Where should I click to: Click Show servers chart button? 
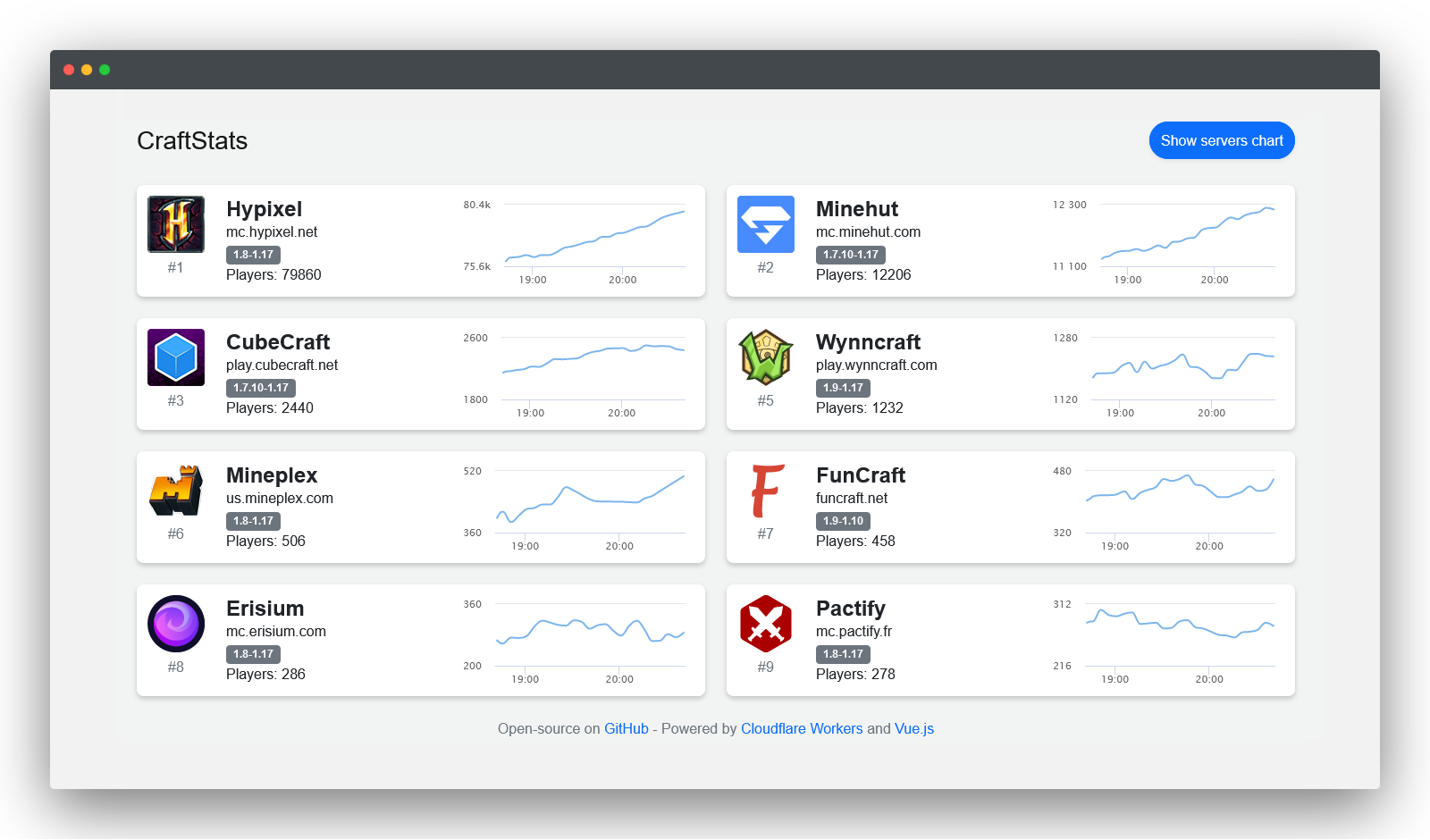click(x=1222, y=140)
